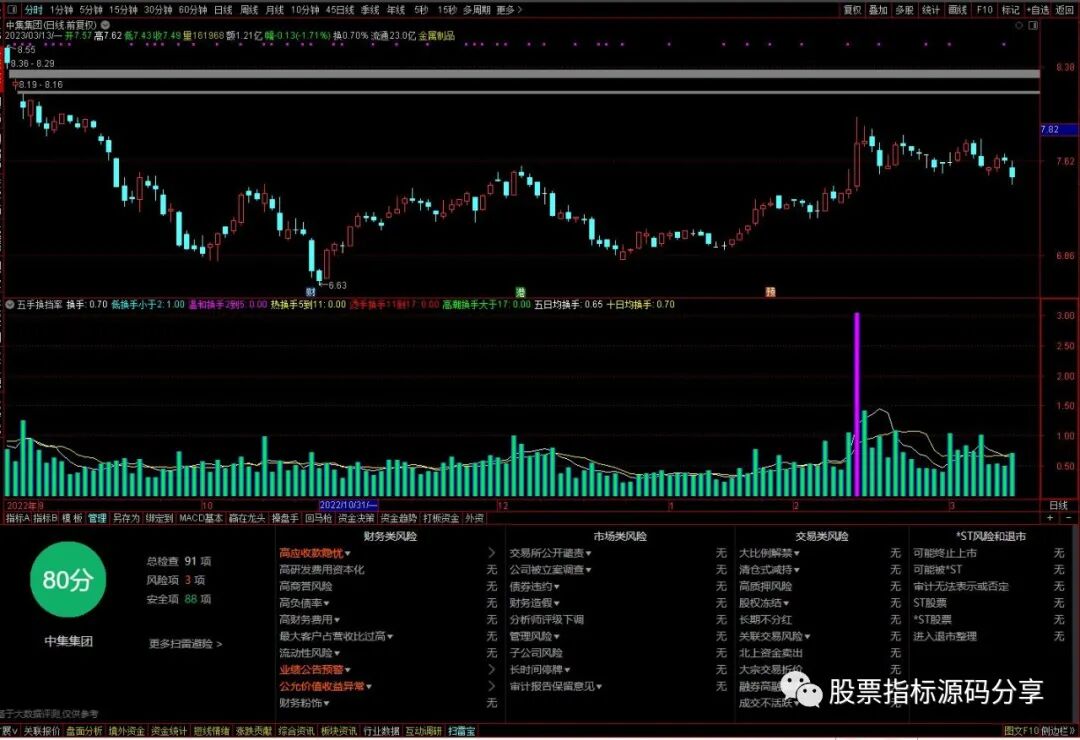The image size is (1080, 740).
Task: Click the diamond icon at the chart's upper right
Action: coord(1019,25)
